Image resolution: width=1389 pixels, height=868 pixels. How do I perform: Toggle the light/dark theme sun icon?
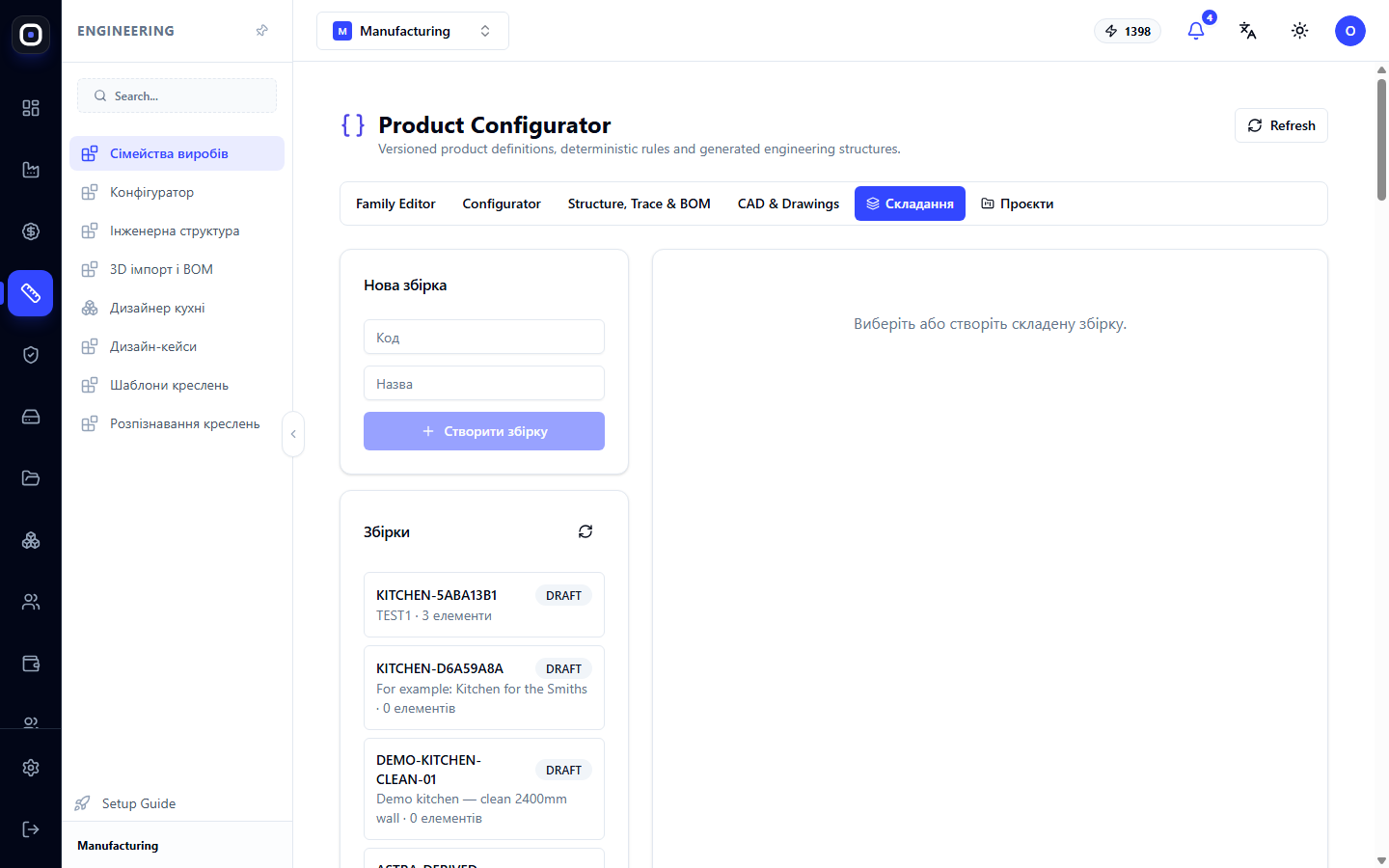[1300, 31]
